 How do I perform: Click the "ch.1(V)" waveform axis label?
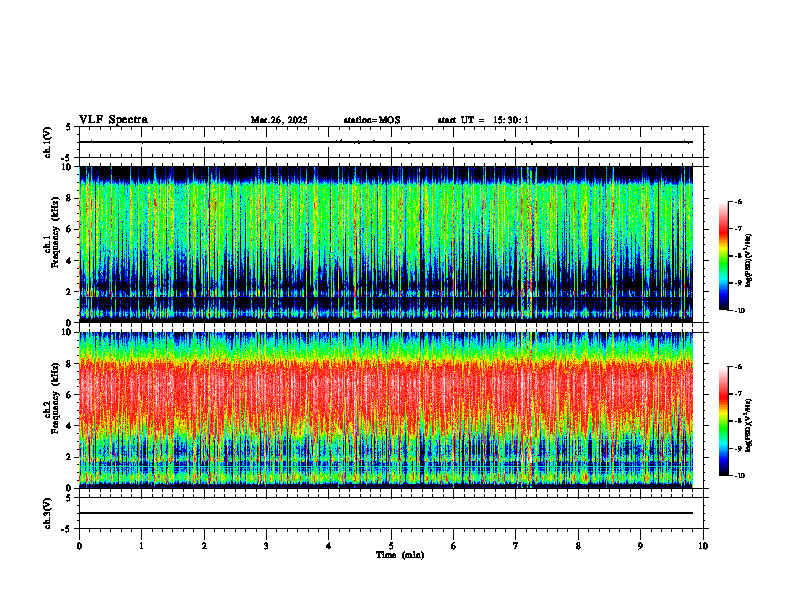48,142
